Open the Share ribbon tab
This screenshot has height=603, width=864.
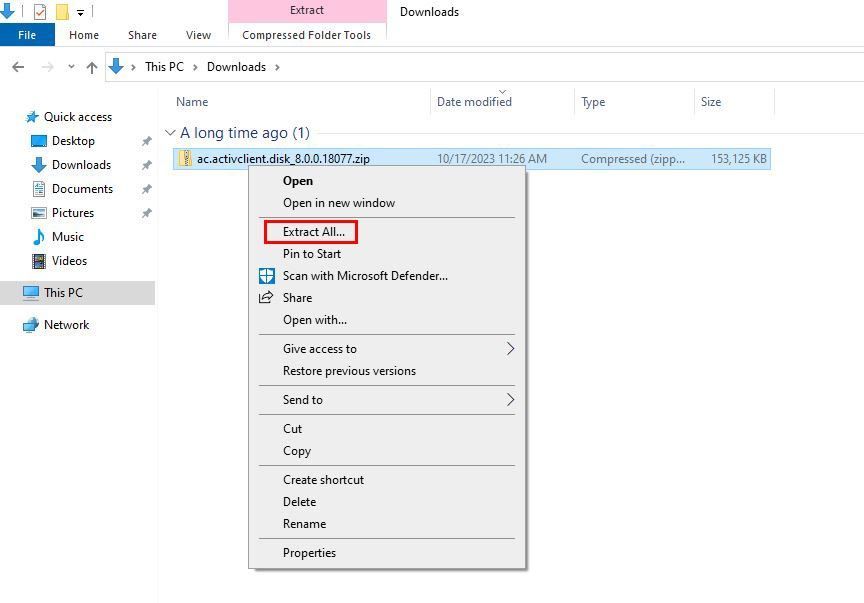(x=142, y=35)
